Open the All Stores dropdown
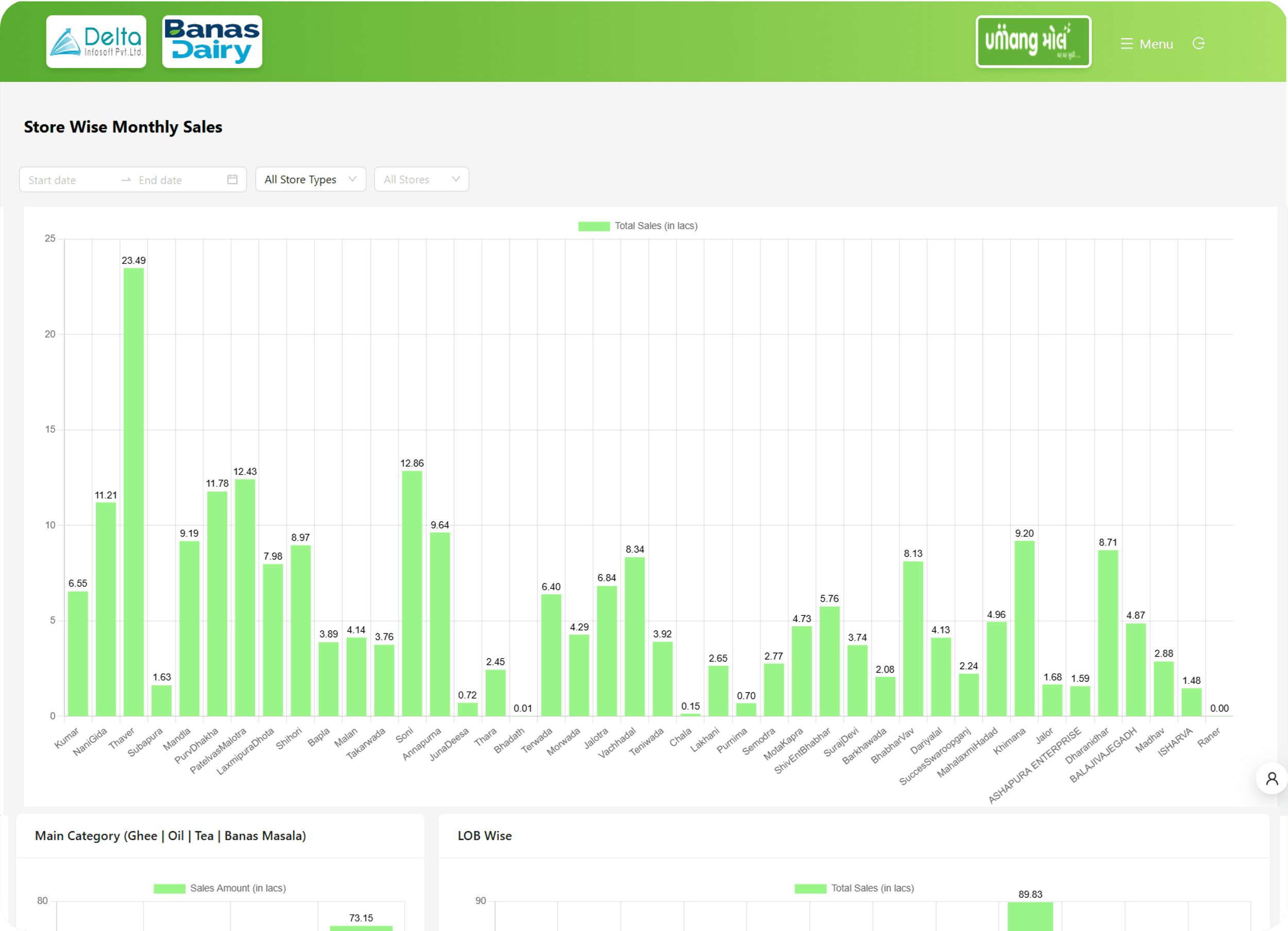This screenshot has height=931, width=1288. click(421, 179)
